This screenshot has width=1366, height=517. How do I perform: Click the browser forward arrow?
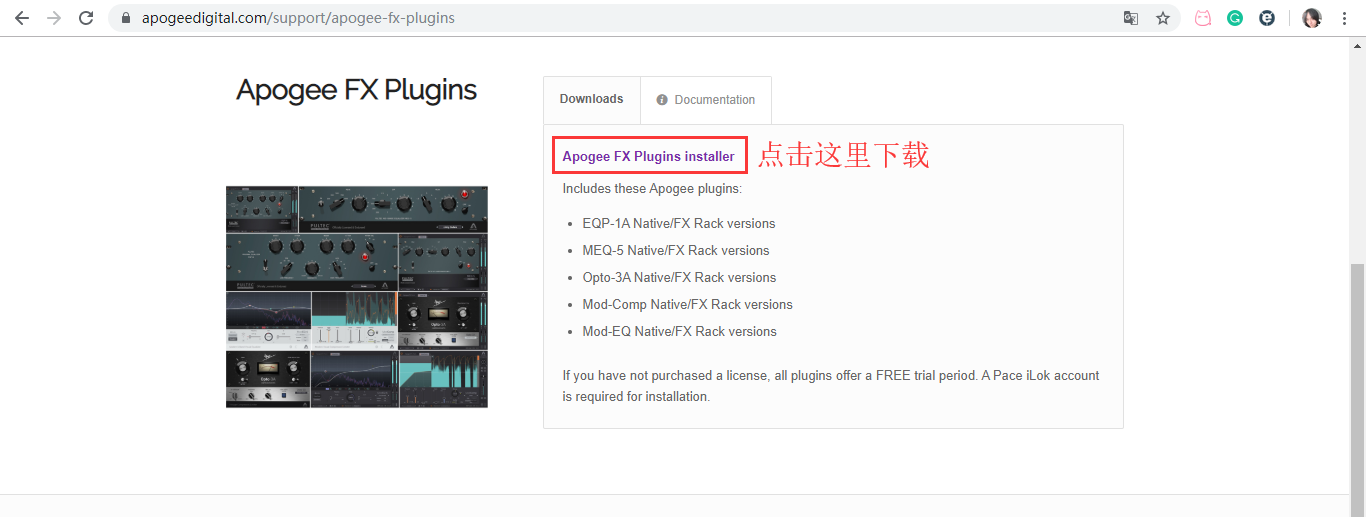[54, 18]
